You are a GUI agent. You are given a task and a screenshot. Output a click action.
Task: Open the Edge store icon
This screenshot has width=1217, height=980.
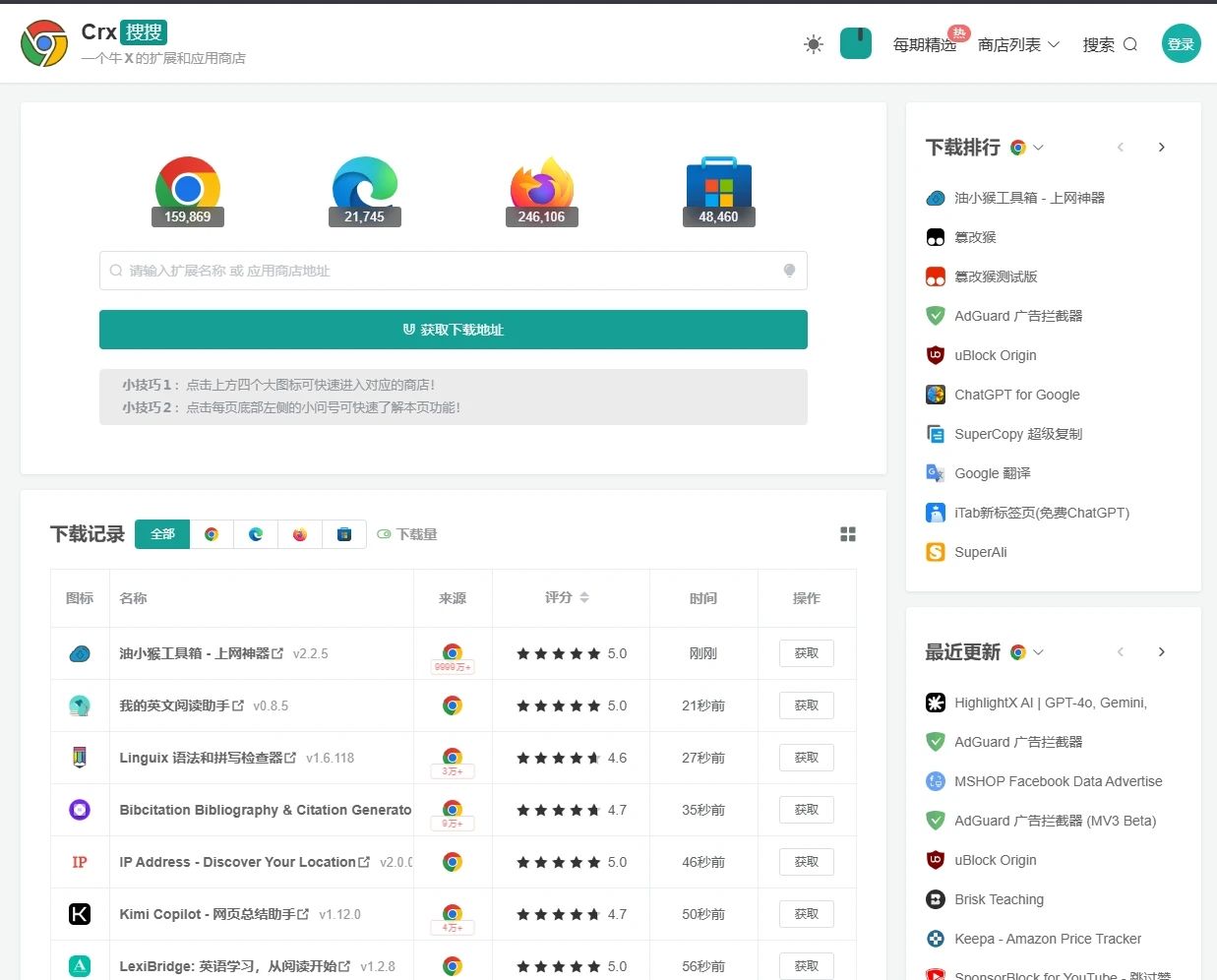coord(364,191)
